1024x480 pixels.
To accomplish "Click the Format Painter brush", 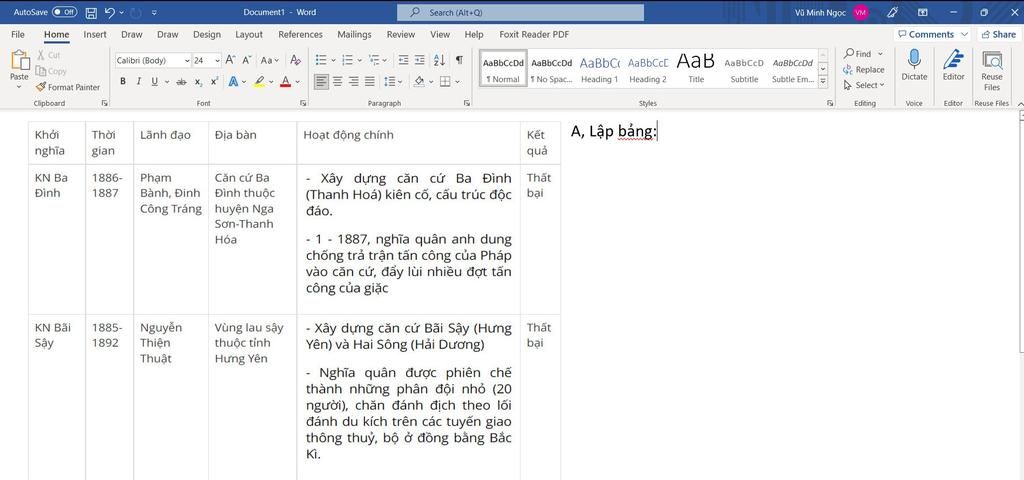I will pyautogui.click(x=68, y=87).
